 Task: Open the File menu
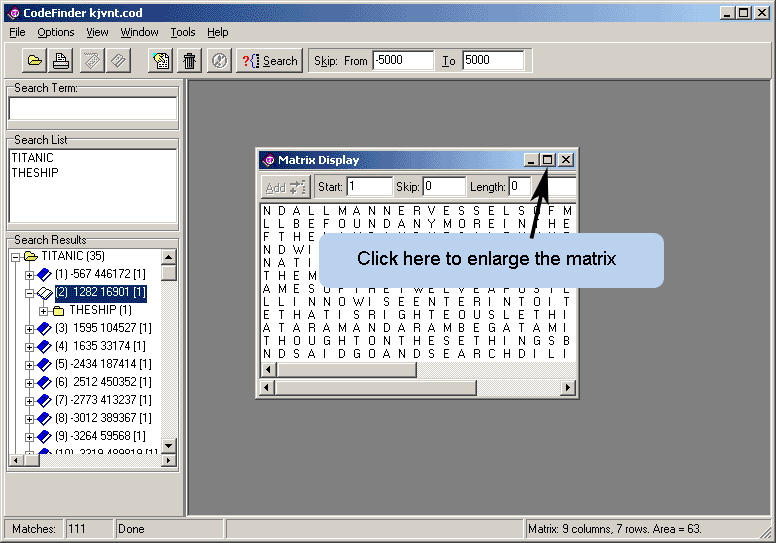(x=17, y=32)
